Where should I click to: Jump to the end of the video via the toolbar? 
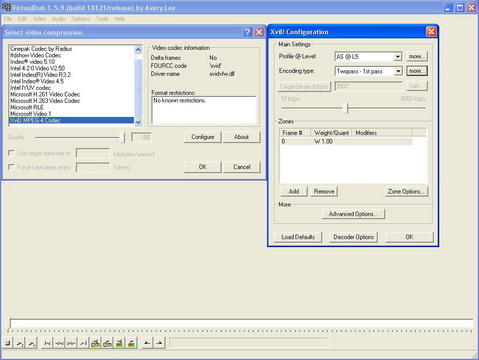(83, 343)
